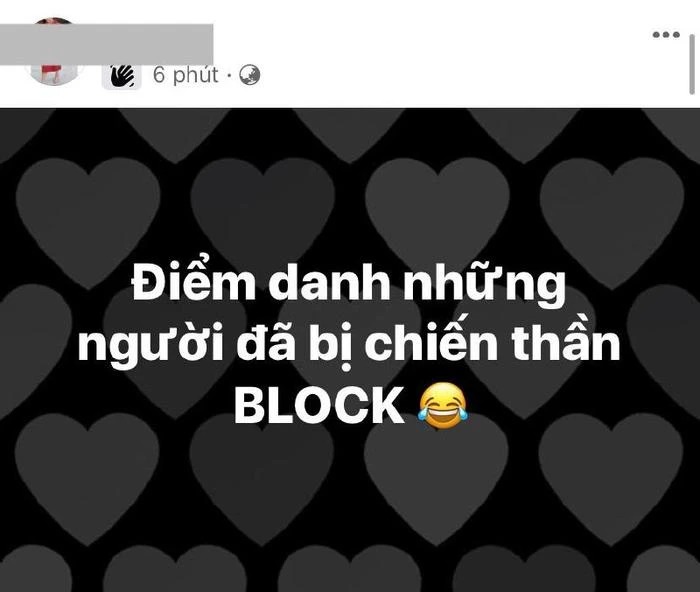Screen dimensions: 700x592
Task: Click the dot separator after "6 phút"
Action: [x=229, y=76]
